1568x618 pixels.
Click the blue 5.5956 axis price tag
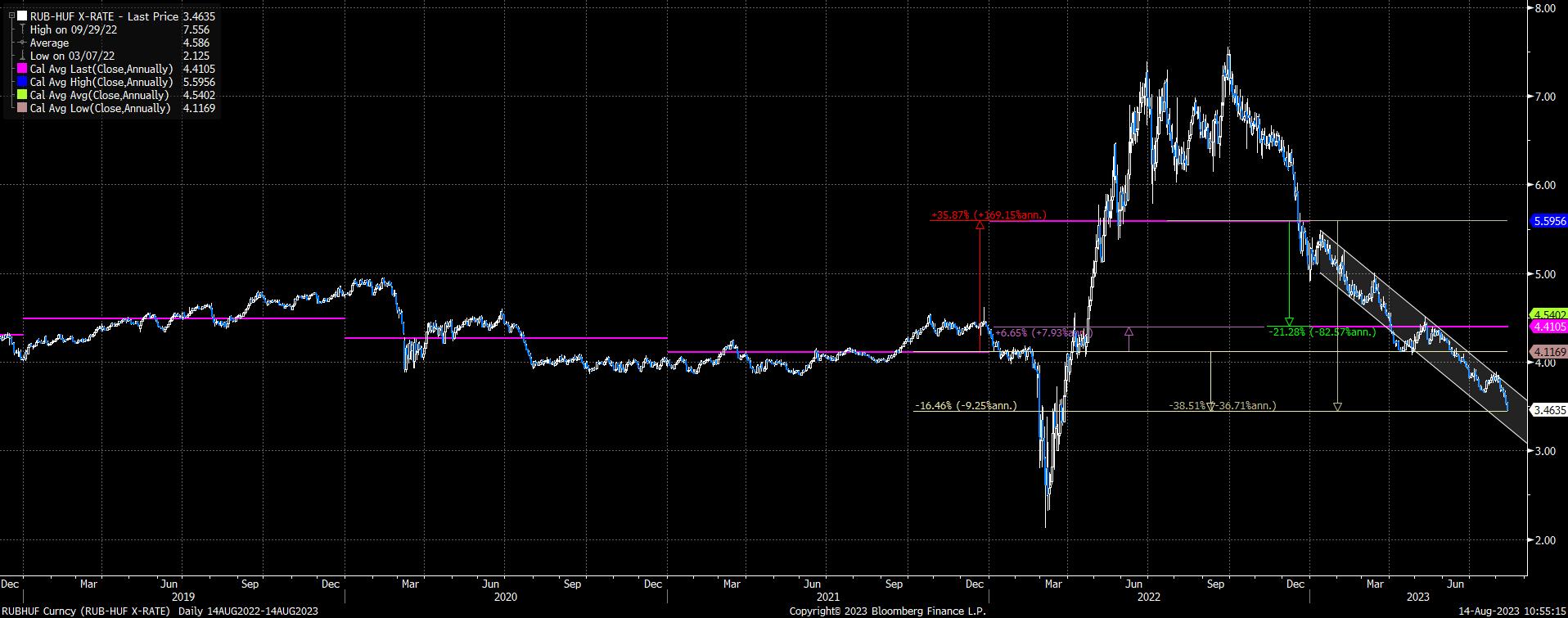[1548, 221]
